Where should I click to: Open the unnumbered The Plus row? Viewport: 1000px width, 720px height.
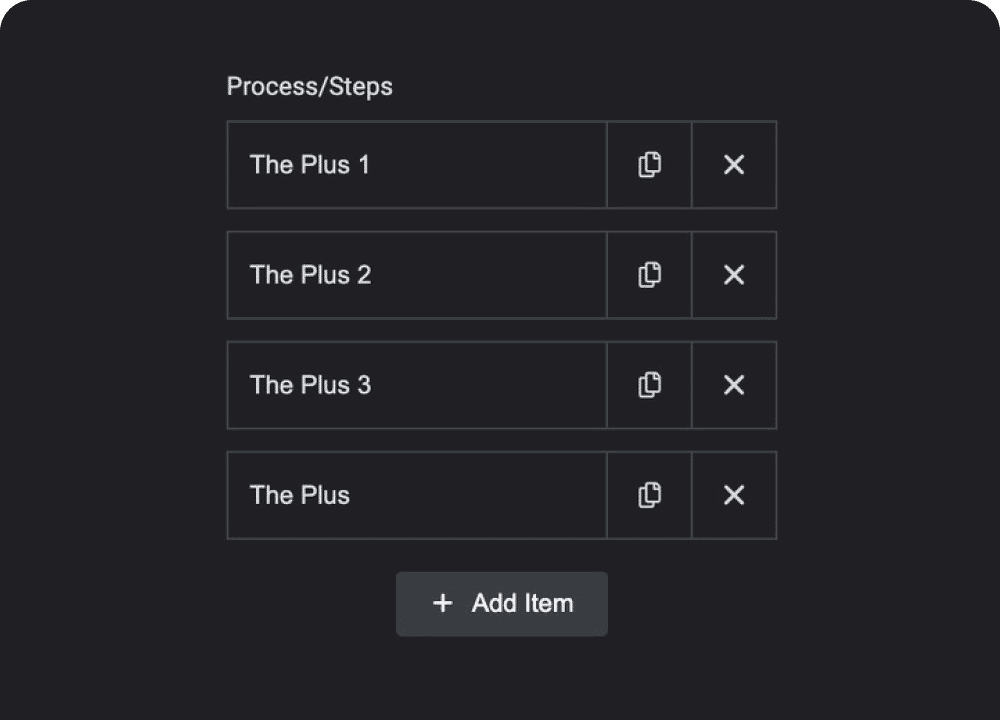point(480,495)
